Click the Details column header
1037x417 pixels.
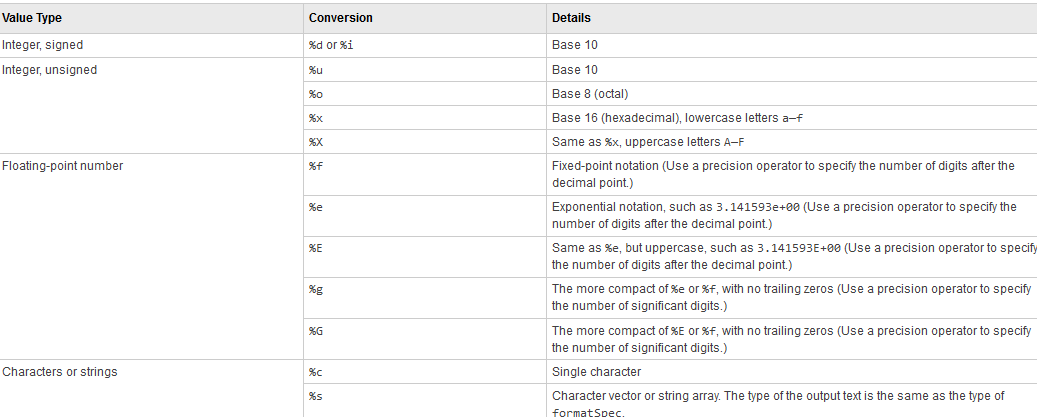571,18
